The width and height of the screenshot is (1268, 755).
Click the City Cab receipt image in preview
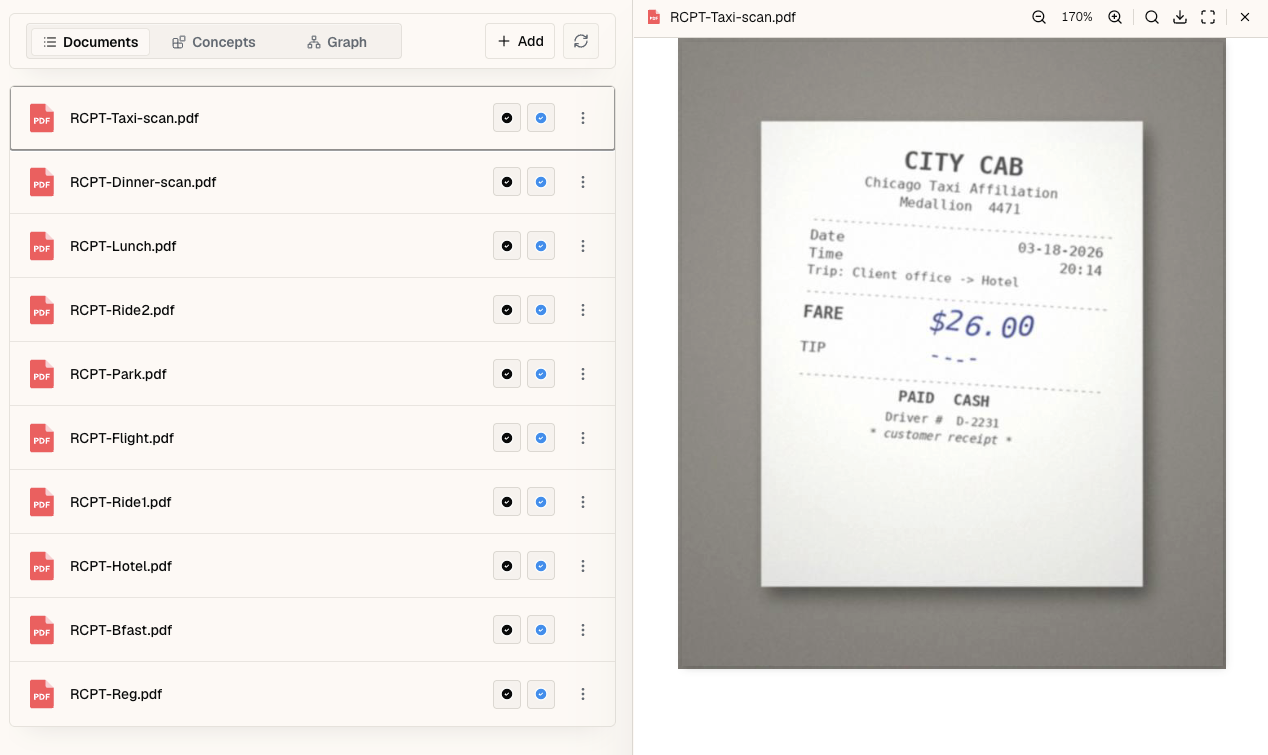coord(951,353)
